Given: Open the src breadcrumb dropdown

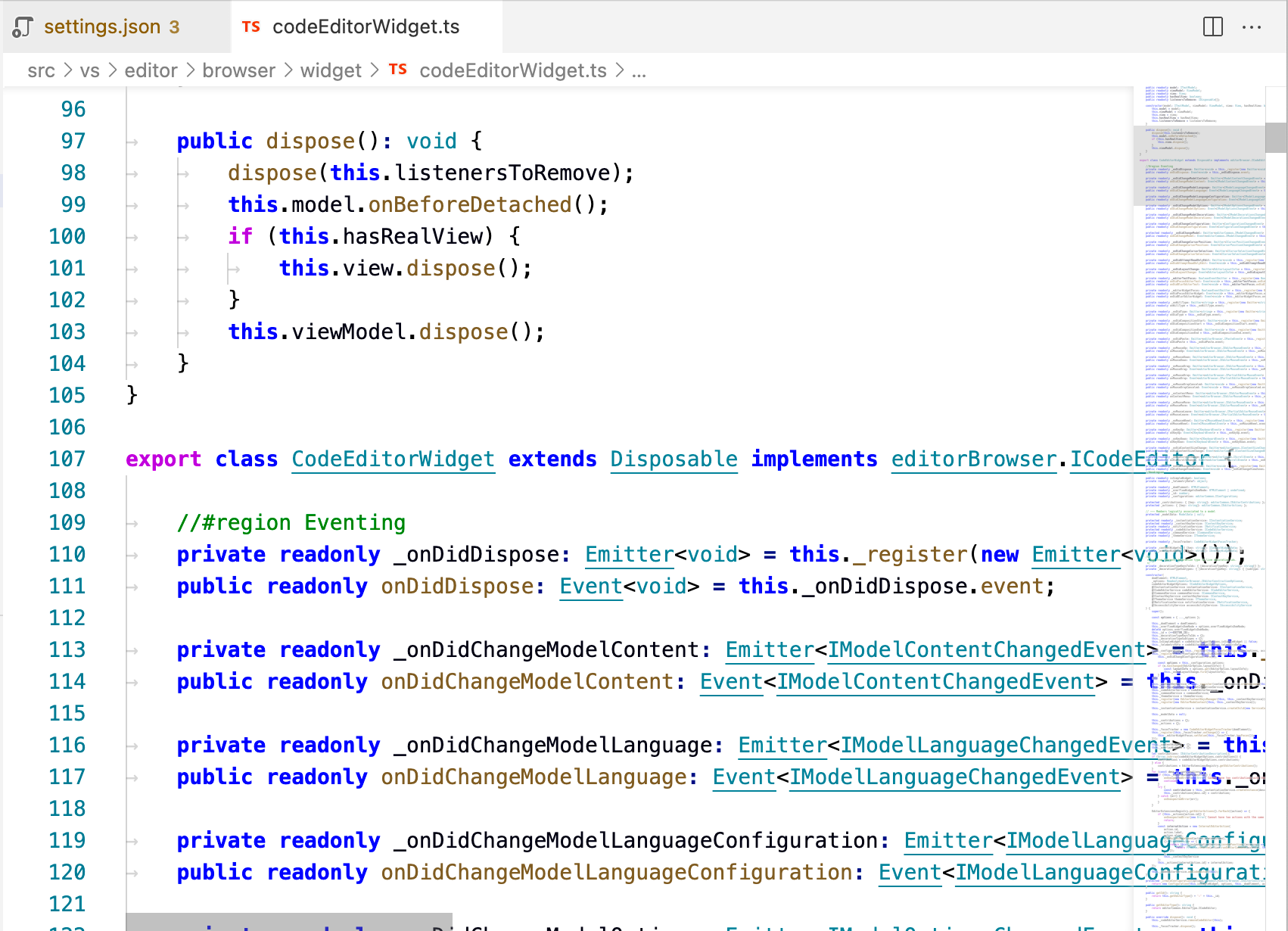Looking at the screenshot, I should tap(42, 70).
